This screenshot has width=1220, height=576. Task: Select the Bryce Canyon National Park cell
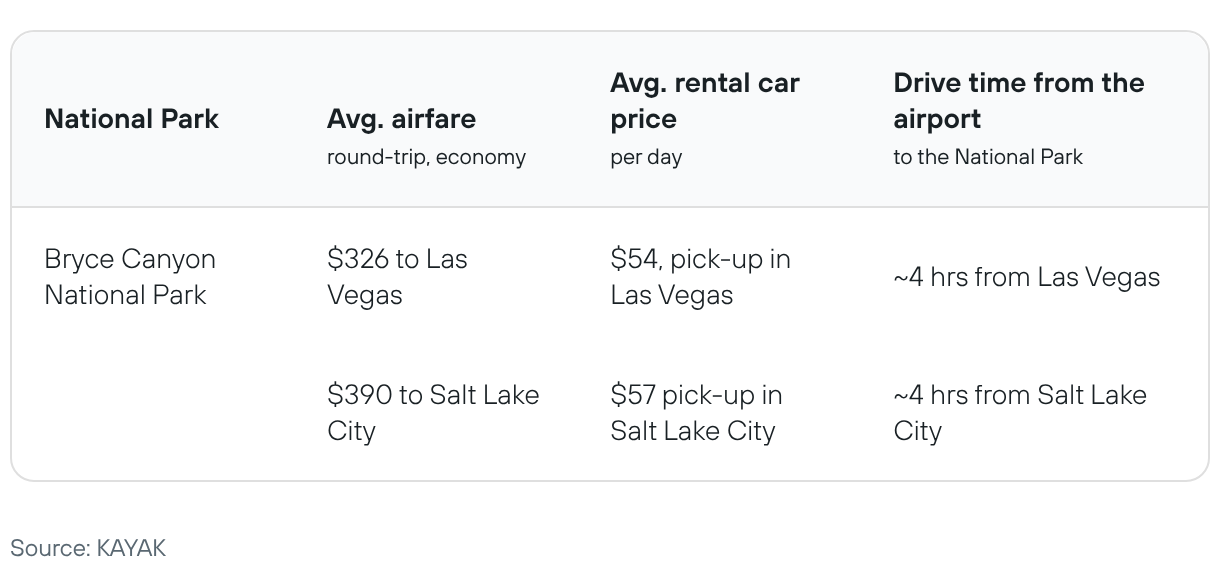(130, 277)
